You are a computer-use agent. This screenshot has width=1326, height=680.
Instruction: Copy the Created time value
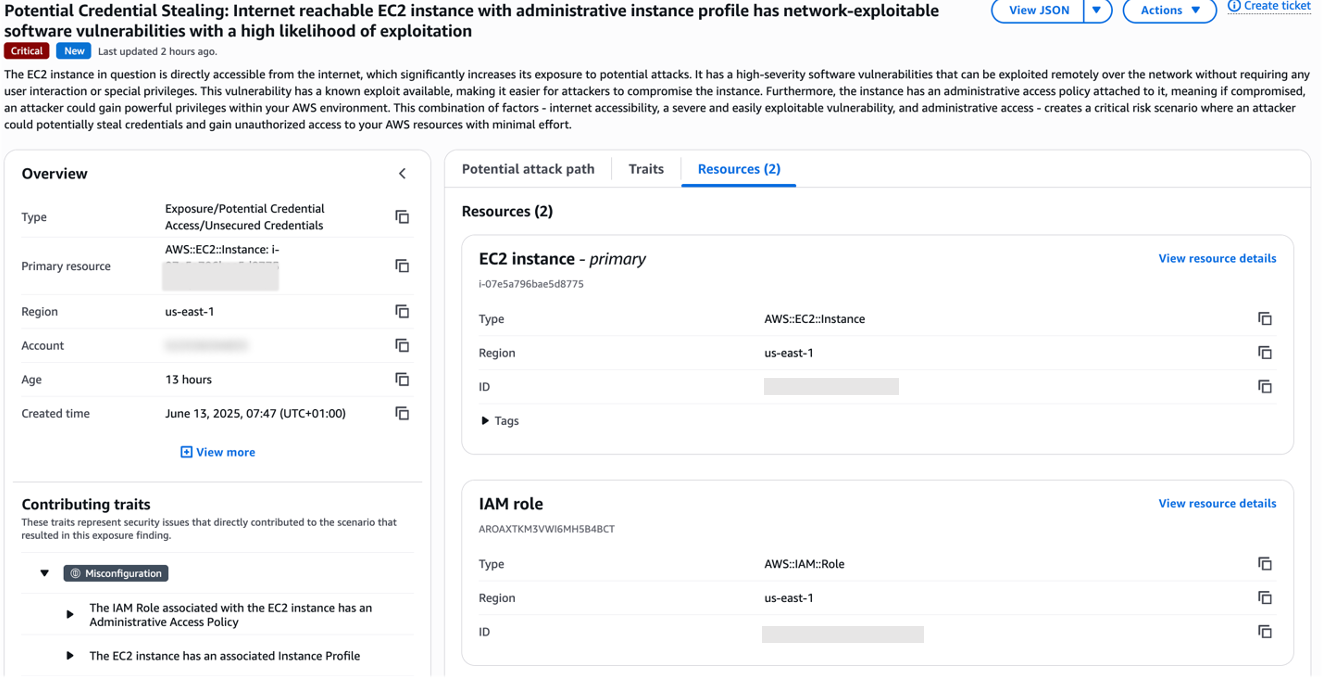coord(402,414)
